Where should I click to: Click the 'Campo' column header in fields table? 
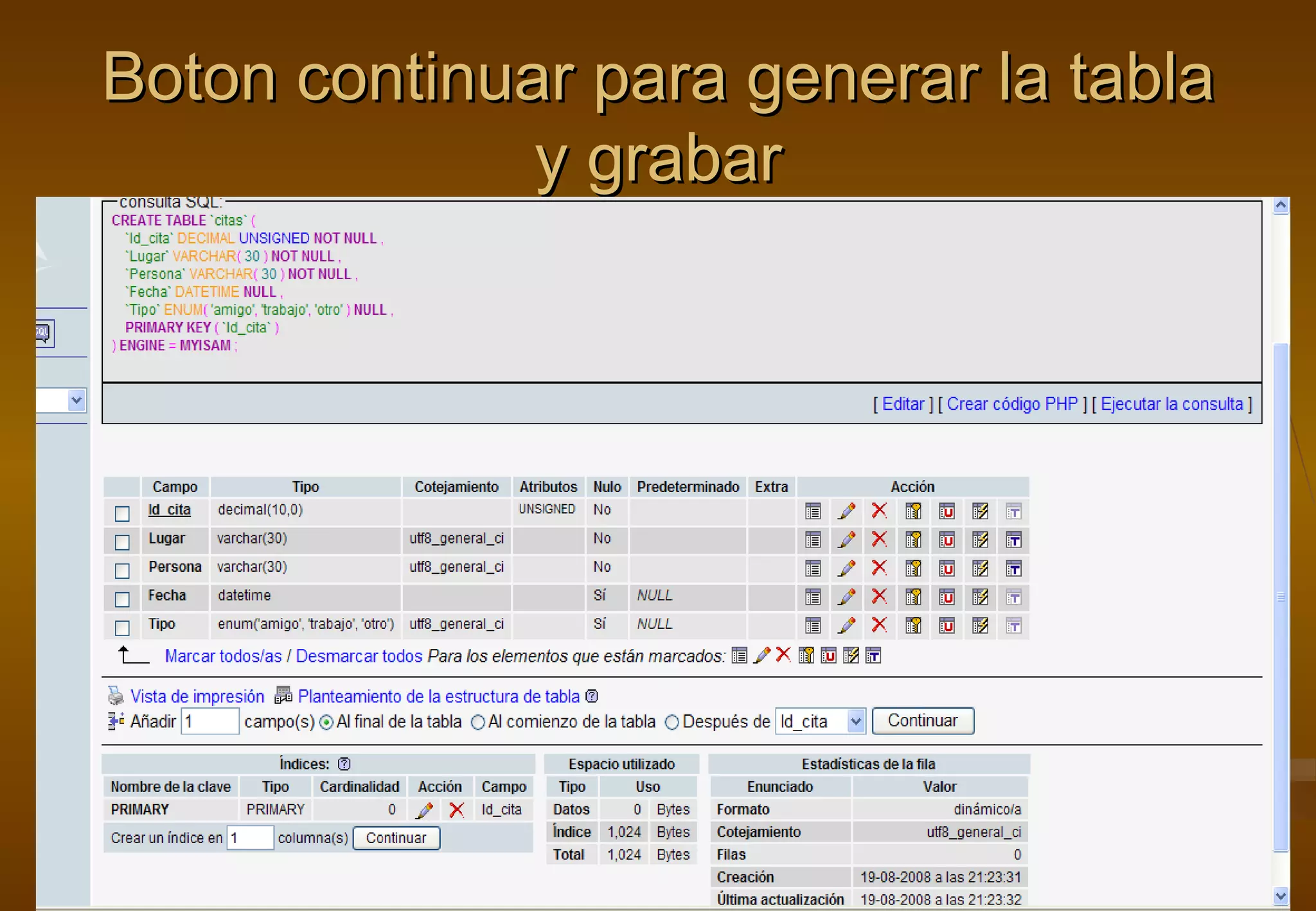pyautogui.click(x=175, y=486)
